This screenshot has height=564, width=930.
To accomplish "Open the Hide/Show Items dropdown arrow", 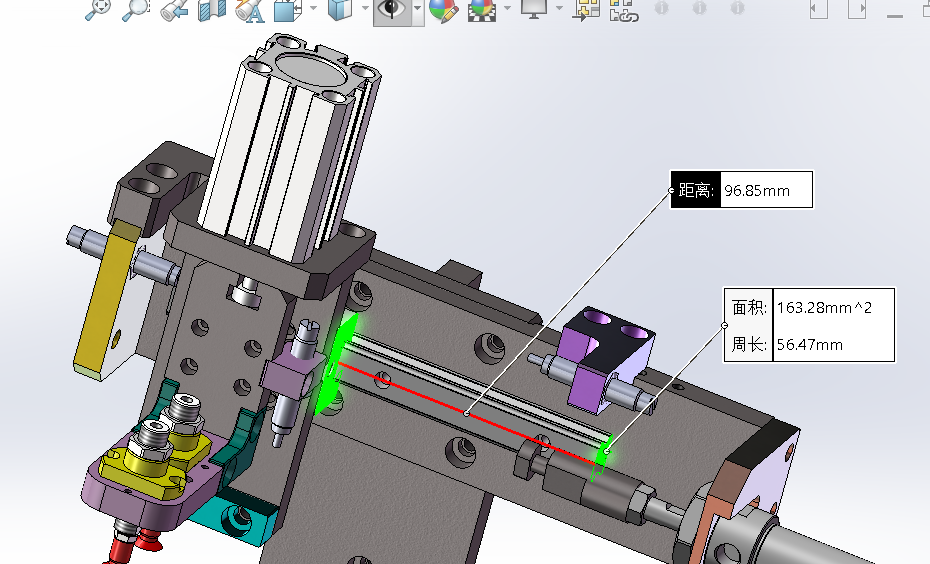I will tap(418, 8).
